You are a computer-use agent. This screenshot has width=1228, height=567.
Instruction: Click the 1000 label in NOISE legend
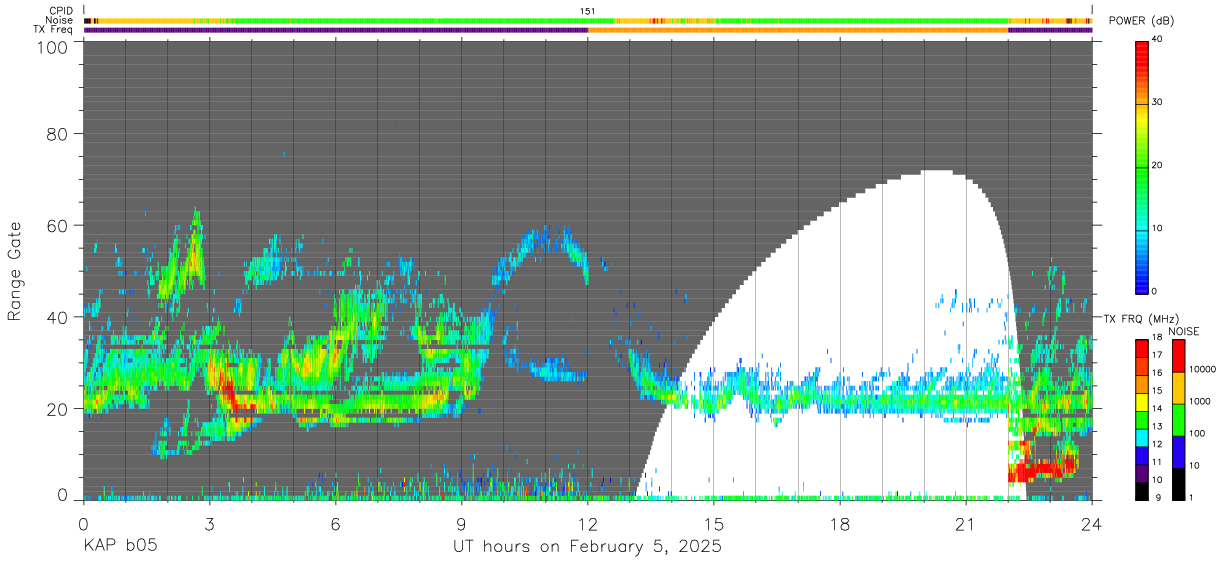click(x=1198, y=401)
